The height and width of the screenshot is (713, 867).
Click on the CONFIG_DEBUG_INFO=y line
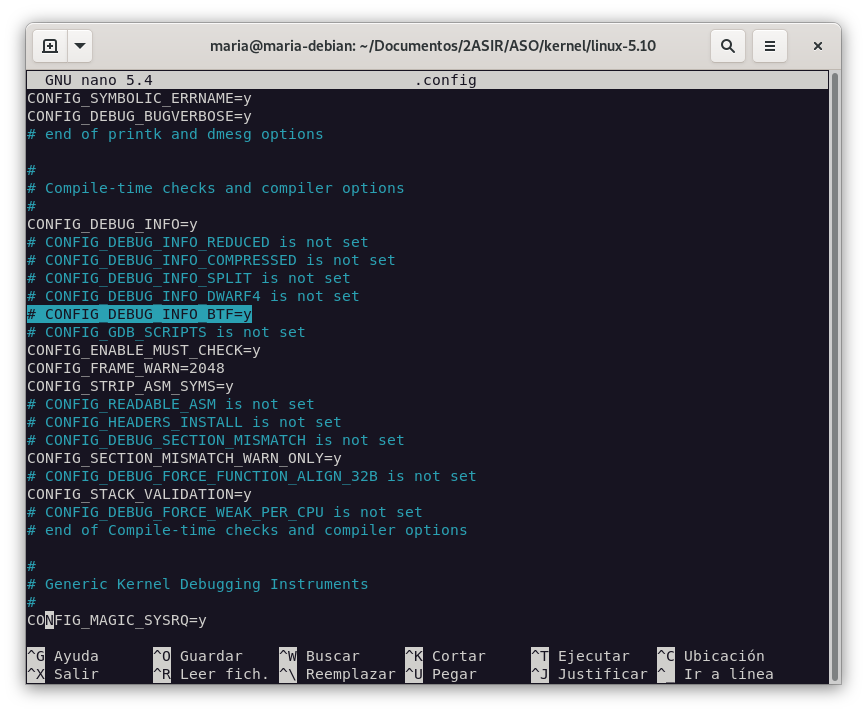tap(112, 224)
